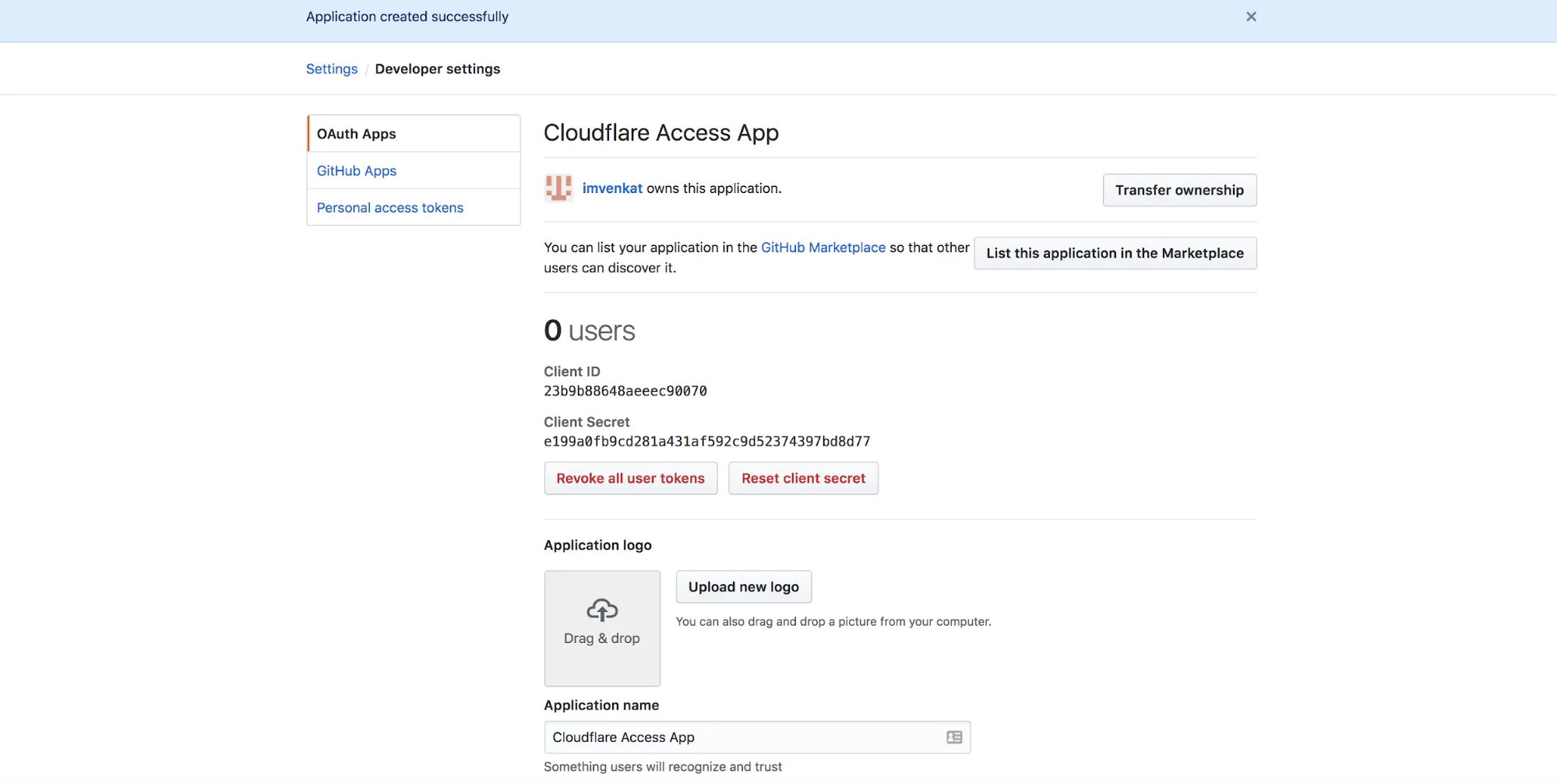This screenshot has height=784, width=1557.
Task: List this application in the Marketplace
Action: click(1114, 253)
